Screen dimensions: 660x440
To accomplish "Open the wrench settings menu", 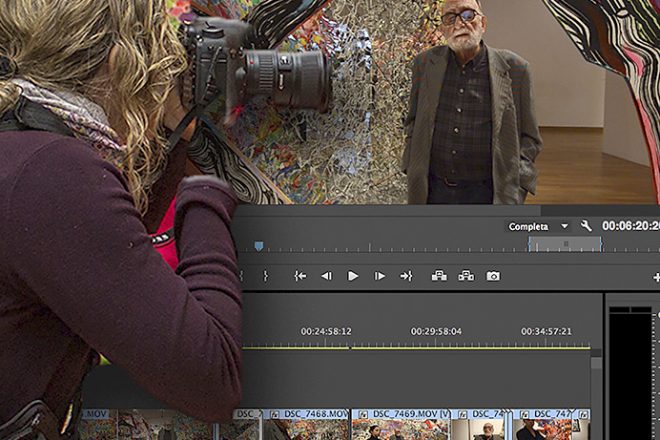I will pyautogui.click(x=586, y=226).
